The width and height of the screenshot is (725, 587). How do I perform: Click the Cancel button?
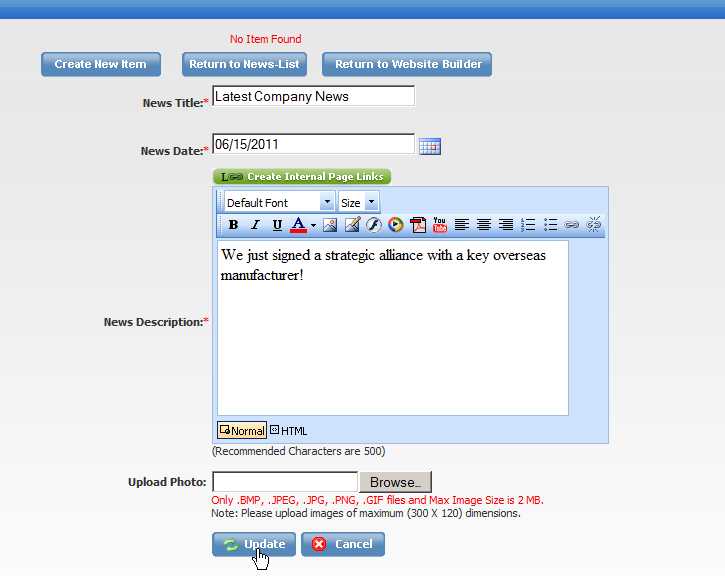pos(343,544)
